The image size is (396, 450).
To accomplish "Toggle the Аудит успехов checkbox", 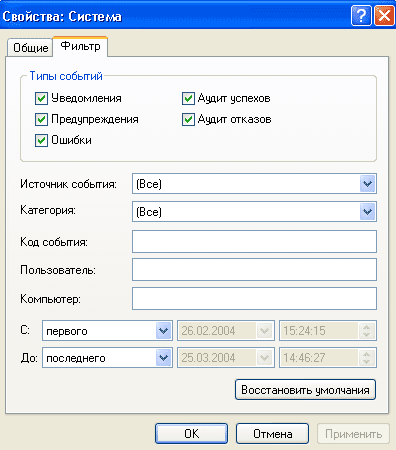I will [188, 99].
